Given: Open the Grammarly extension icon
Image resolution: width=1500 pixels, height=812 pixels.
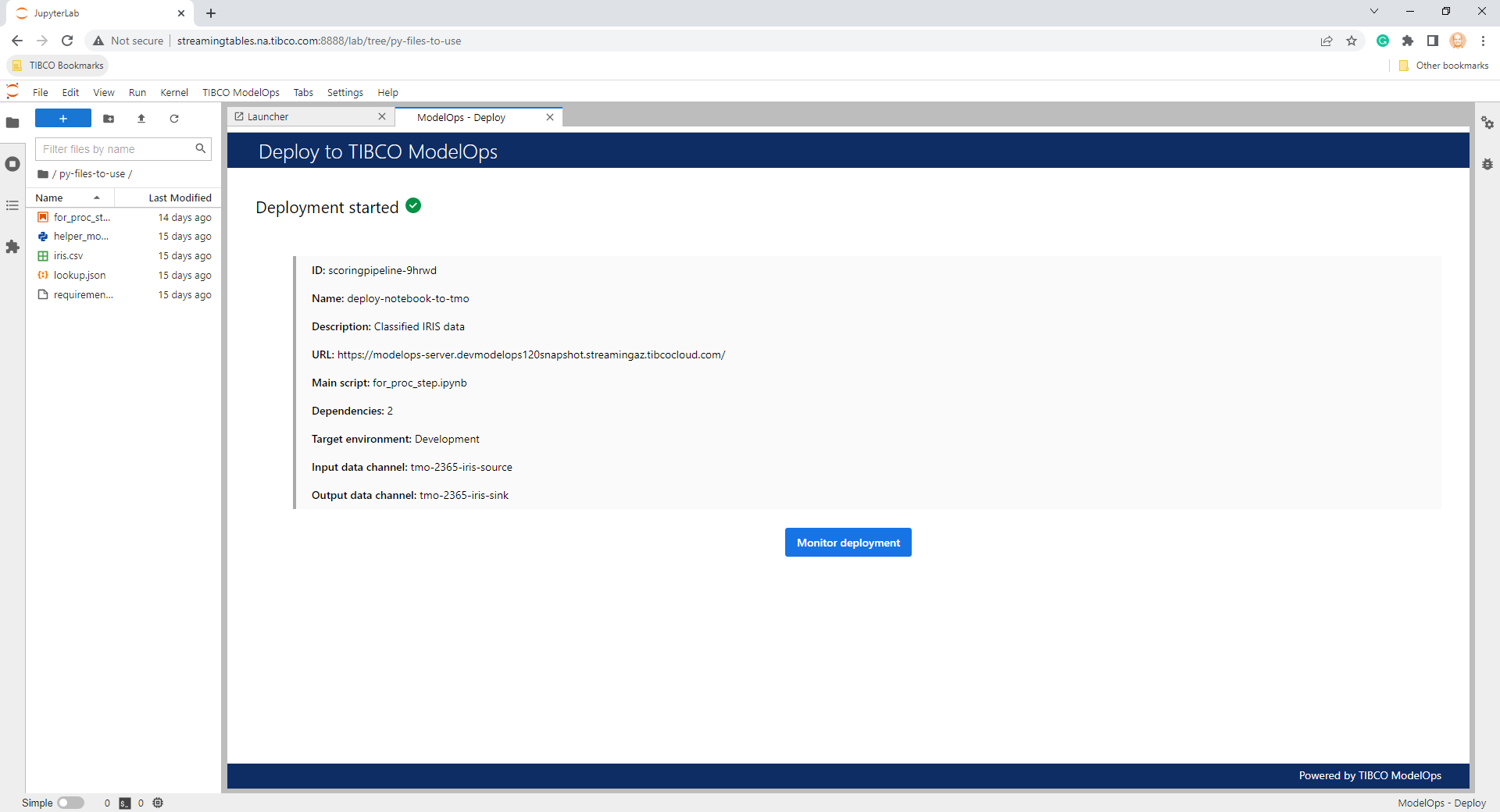Looking at the screenshot, I should 1383,41.
